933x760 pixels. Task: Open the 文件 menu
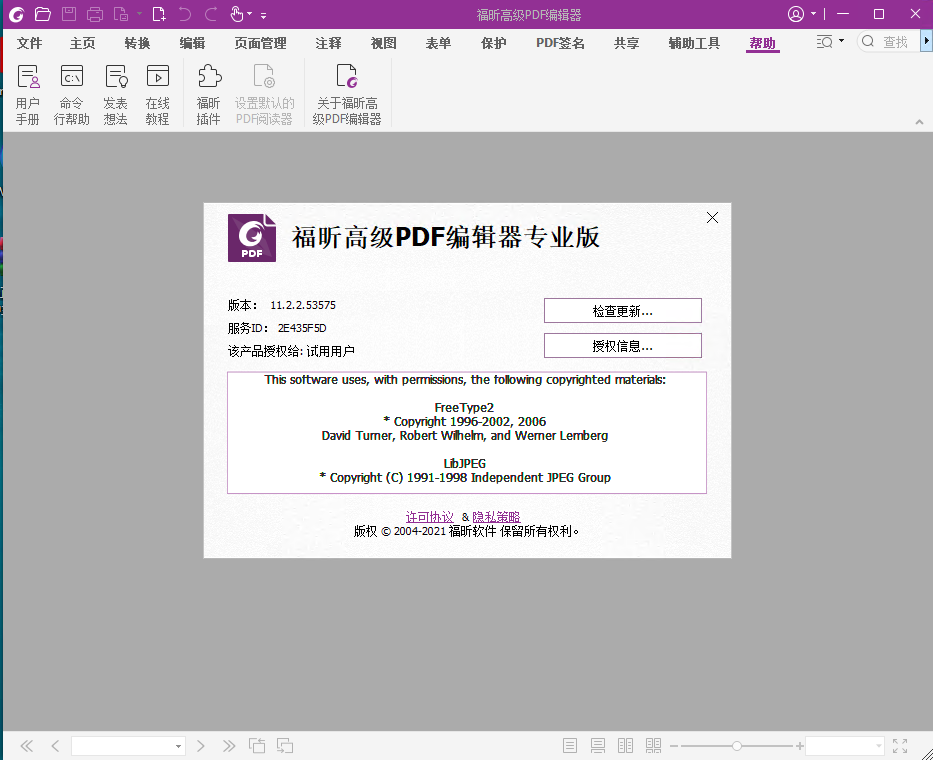click(x=30, y=43)
